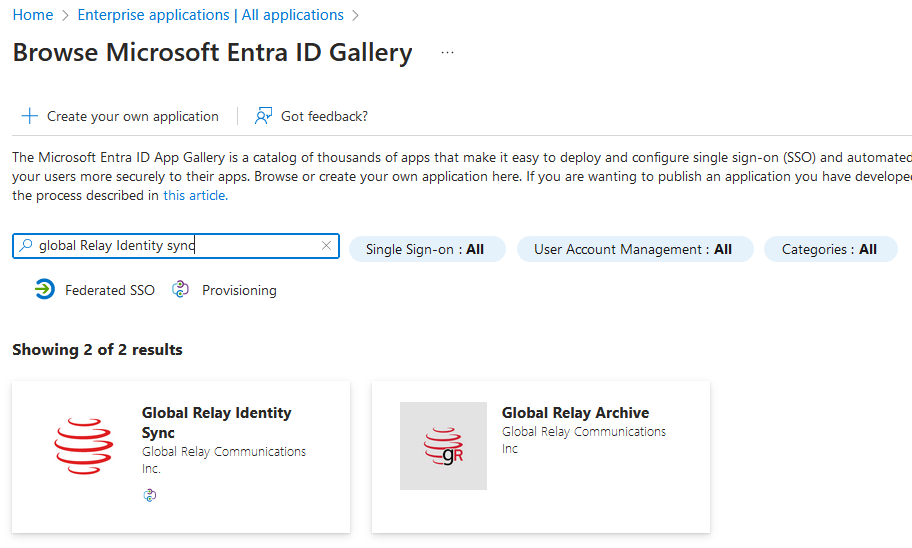Open Global Relay Archive title

(x=575, y=412)
